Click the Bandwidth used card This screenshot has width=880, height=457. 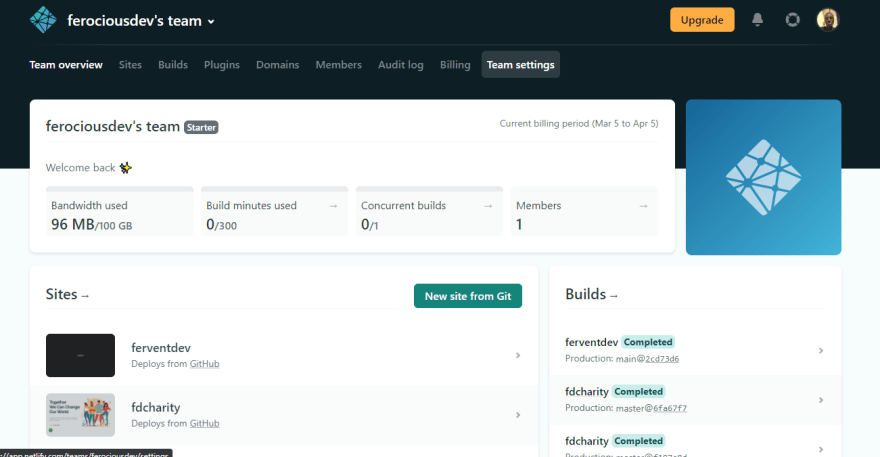pos(120,211)
